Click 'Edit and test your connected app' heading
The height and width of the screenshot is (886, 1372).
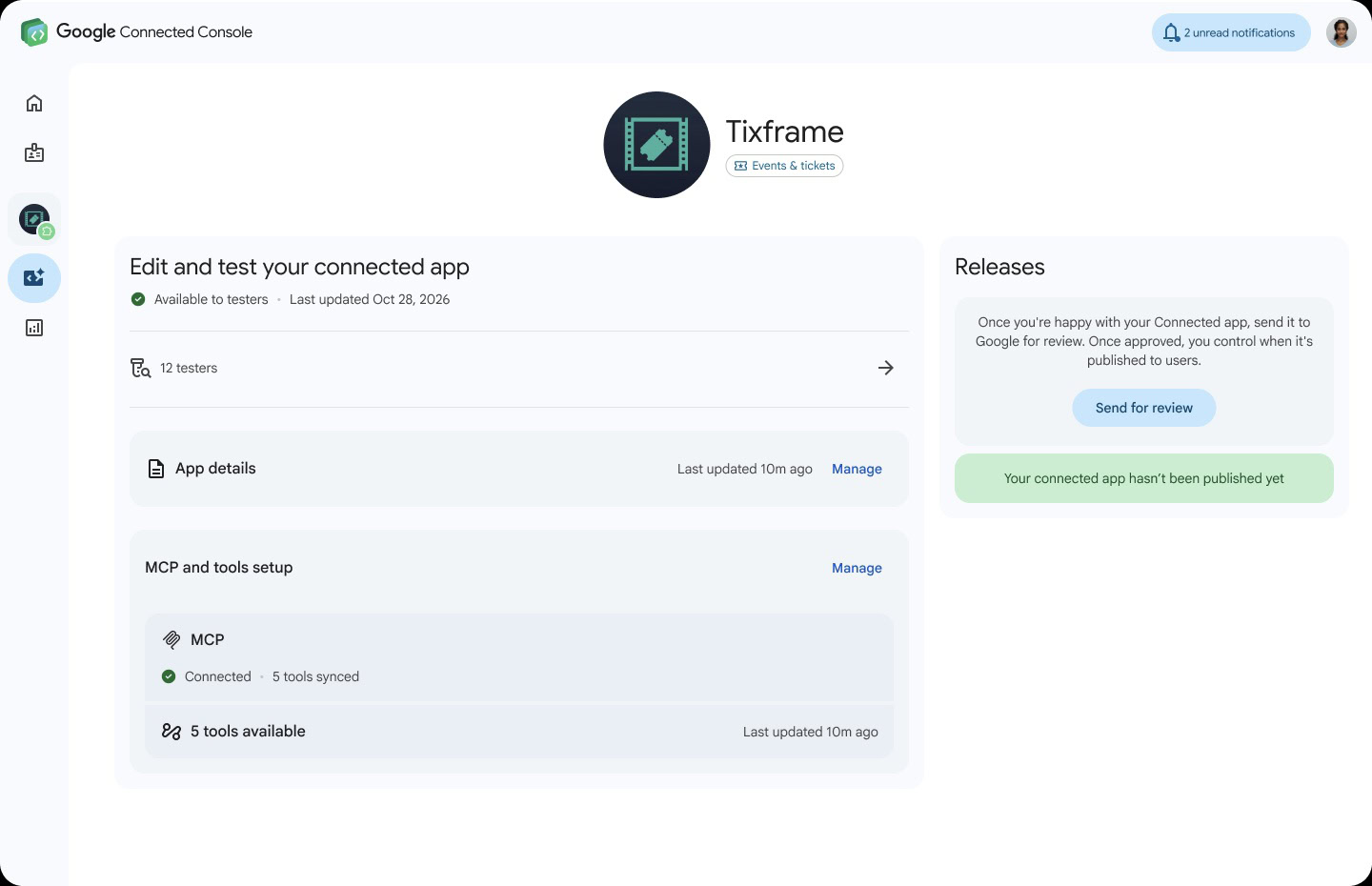(x=299, y=267)
